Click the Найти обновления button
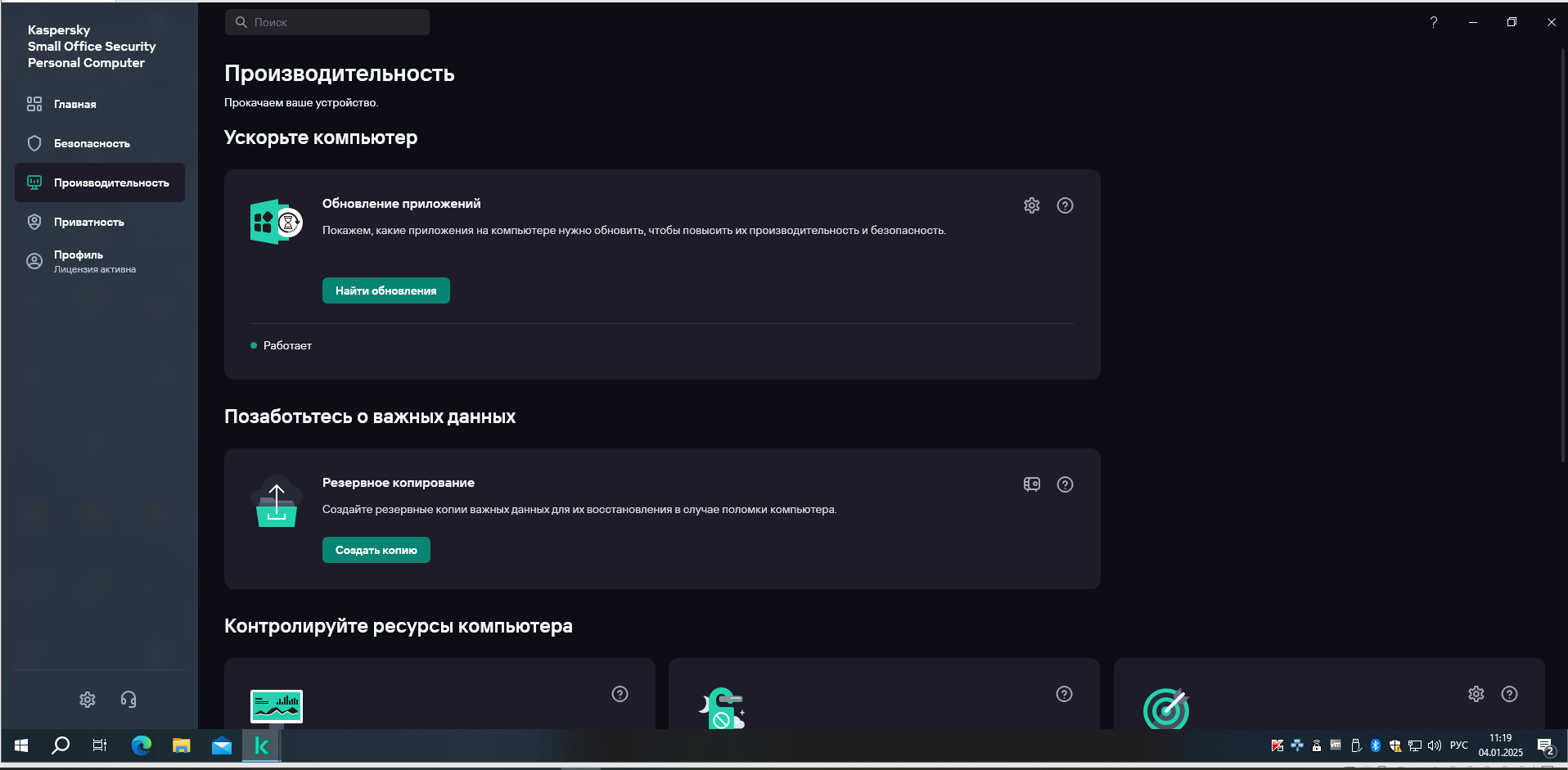 [x=385, y=290]
